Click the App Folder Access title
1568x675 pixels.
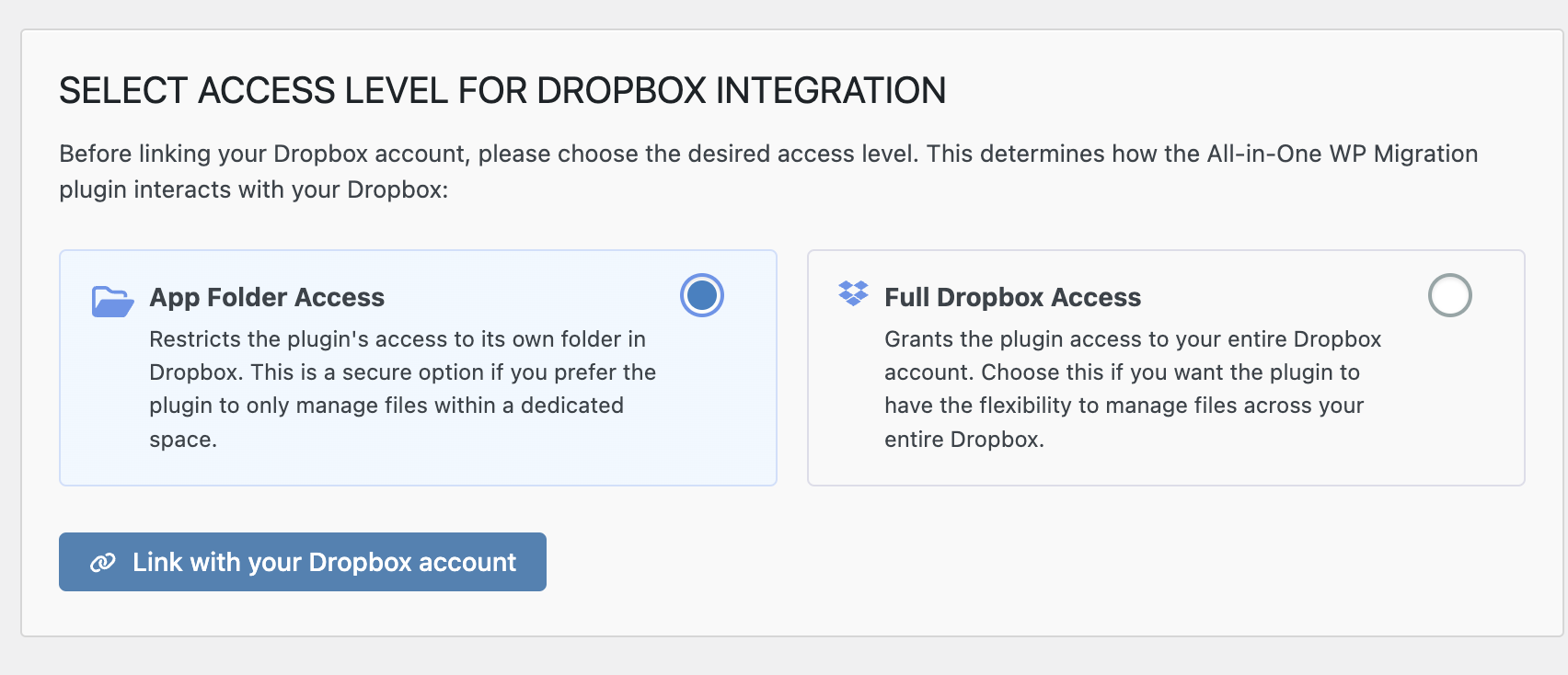267,297
